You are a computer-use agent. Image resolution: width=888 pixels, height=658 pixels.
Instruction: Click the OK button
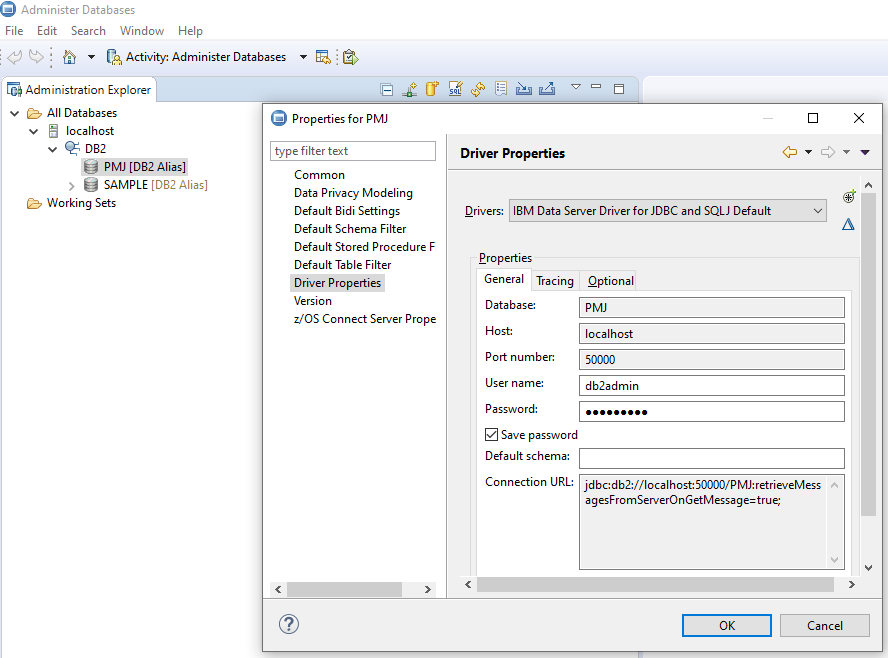click(x=726, y=625)
